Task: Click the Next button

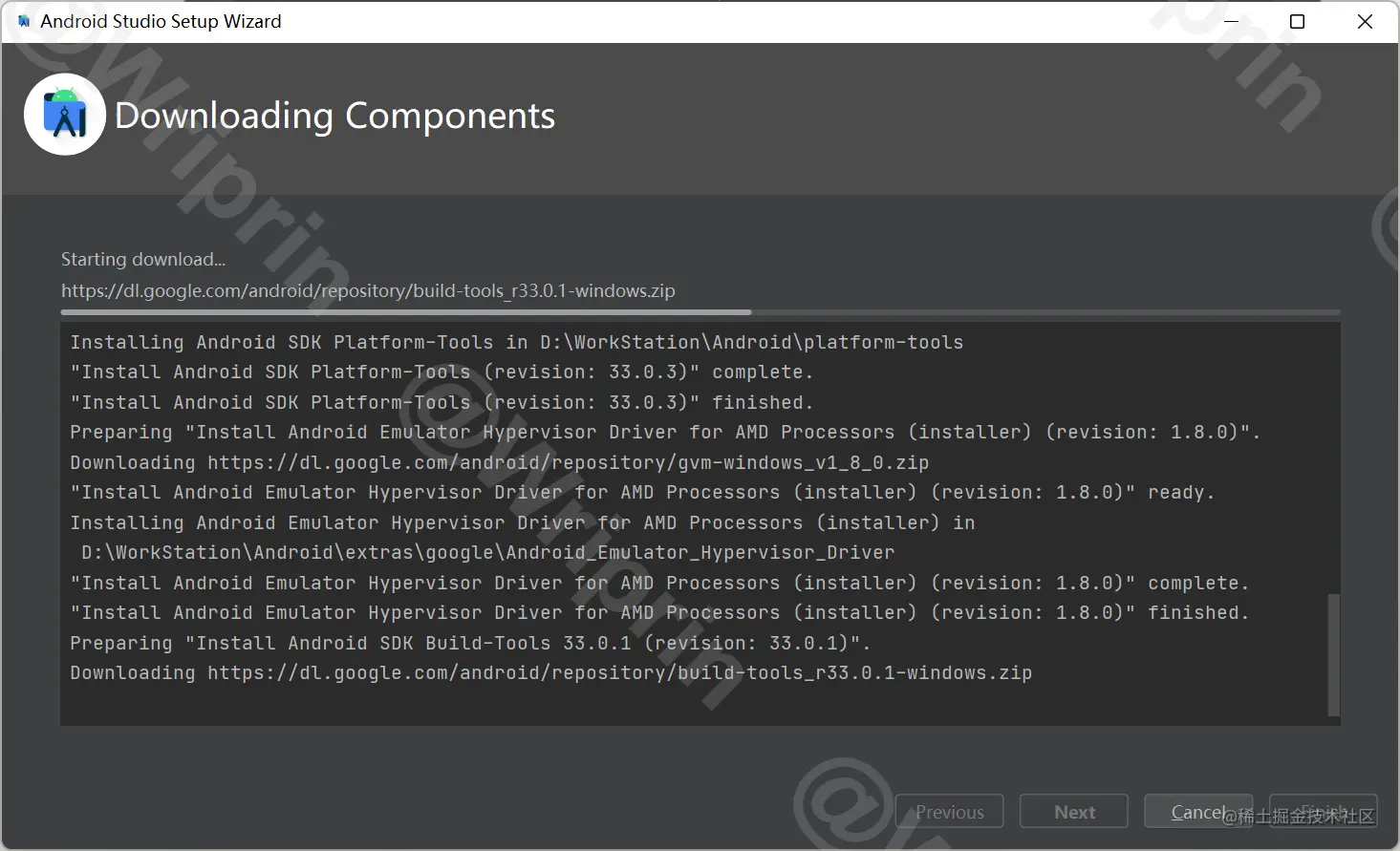Action: pyautogui.click(x=1074, y=812)
